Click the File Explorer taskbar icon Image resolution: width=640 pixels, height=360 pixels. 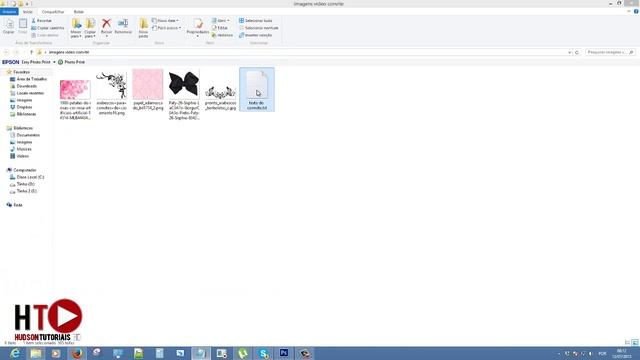click(36, 353)
